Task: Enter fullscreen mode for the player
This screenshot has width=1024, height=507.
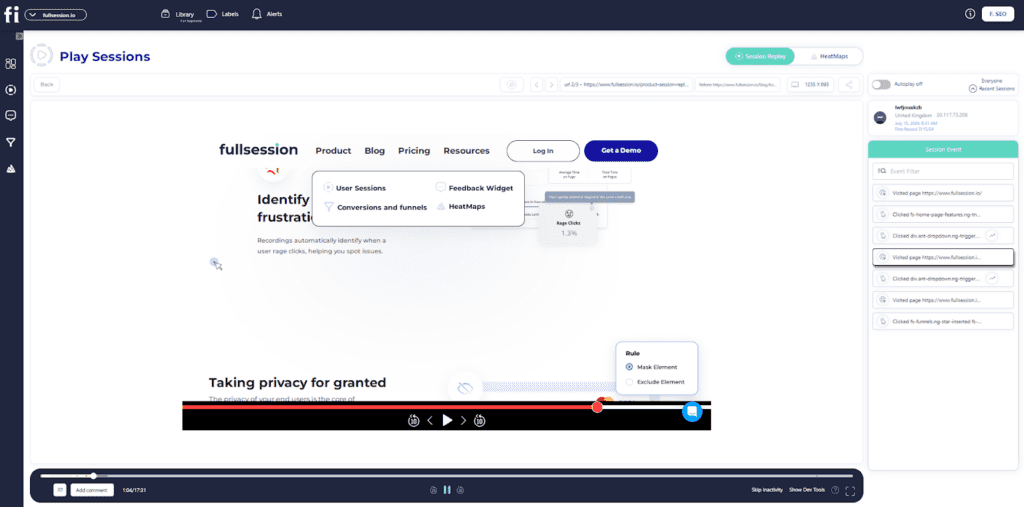Action: point(850,490)
